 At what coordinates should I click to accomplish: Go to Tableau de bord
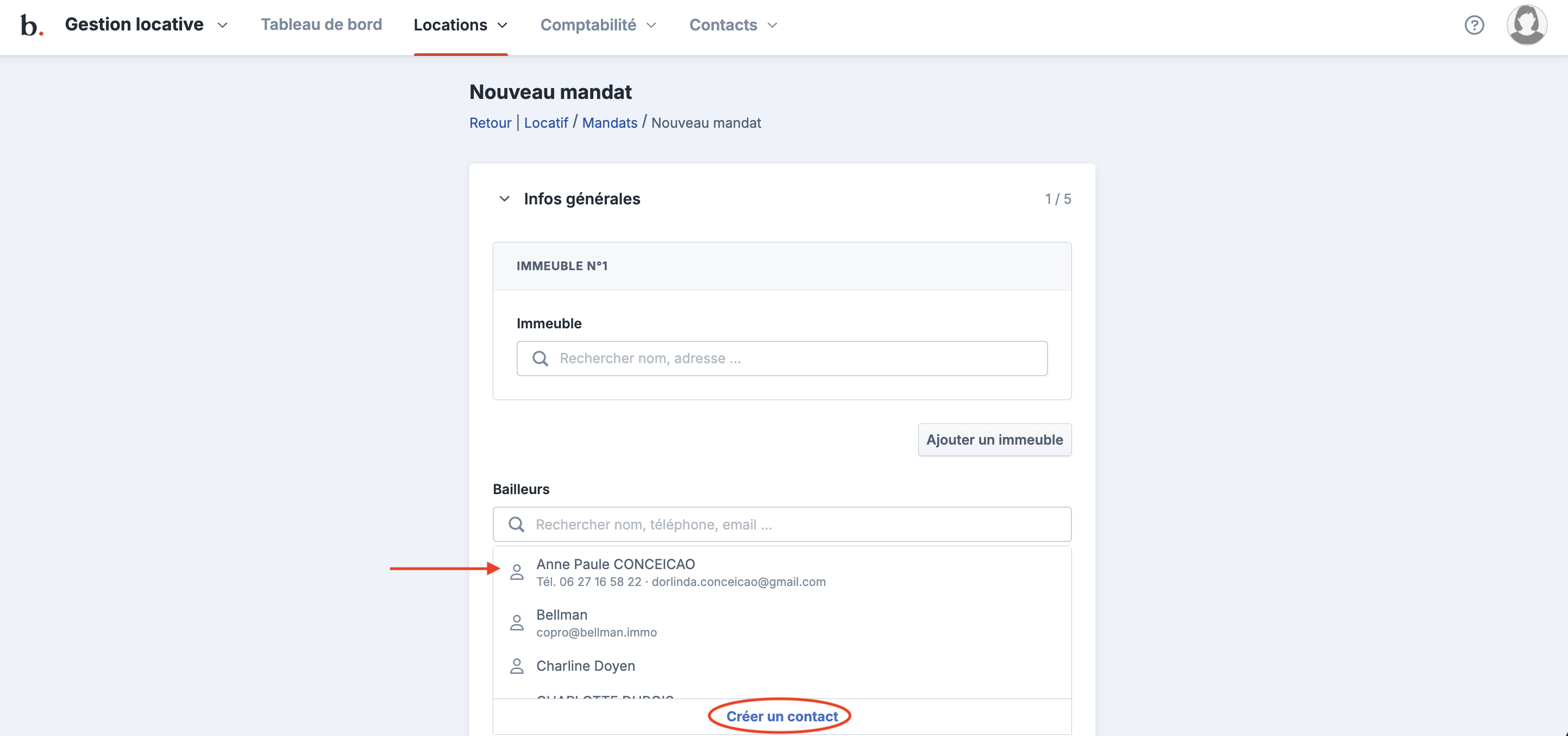(322, 25)
